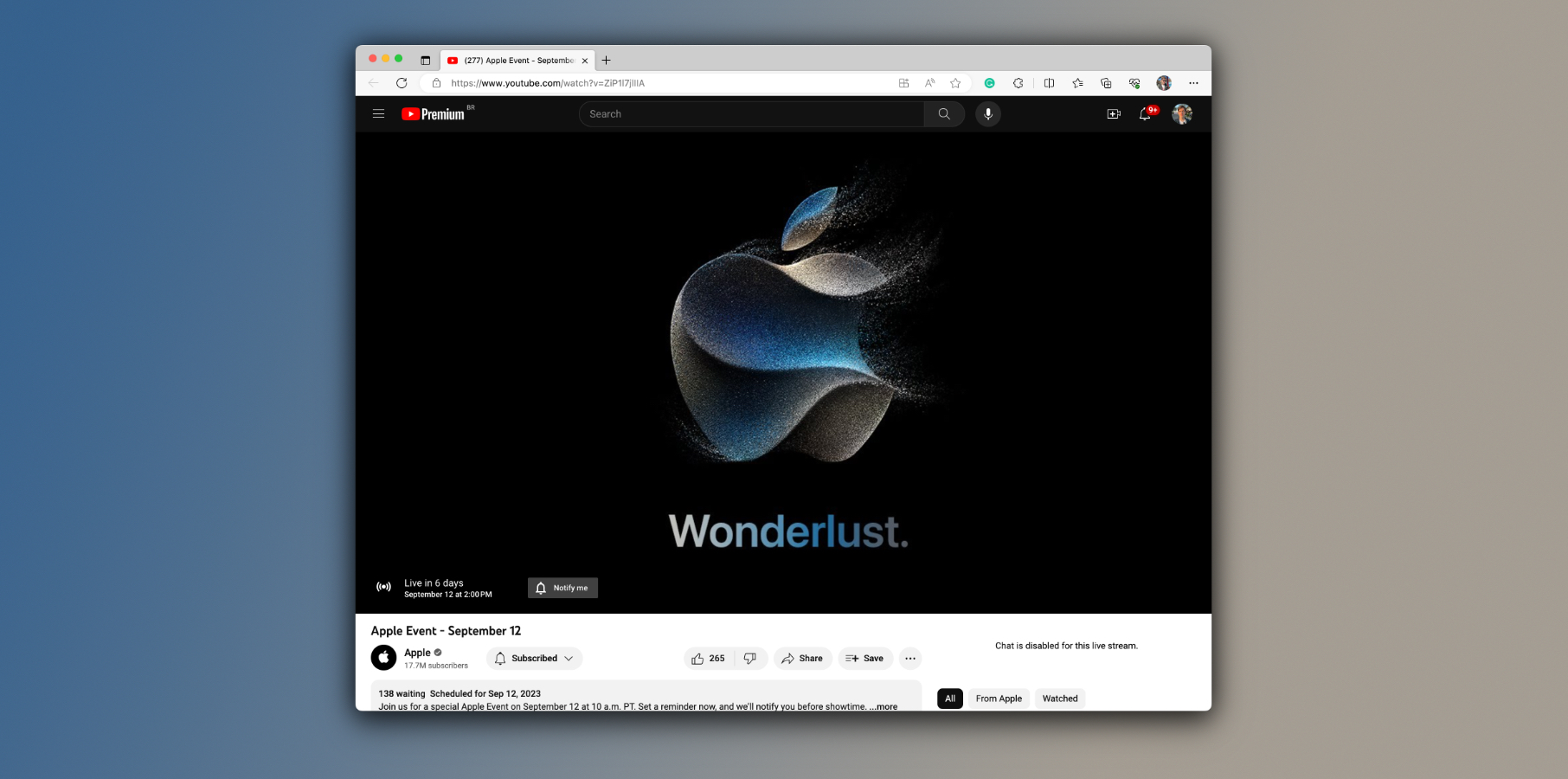Close the Apple Event tab
Screen dimensions: 1568x779
tap(585, 61)
